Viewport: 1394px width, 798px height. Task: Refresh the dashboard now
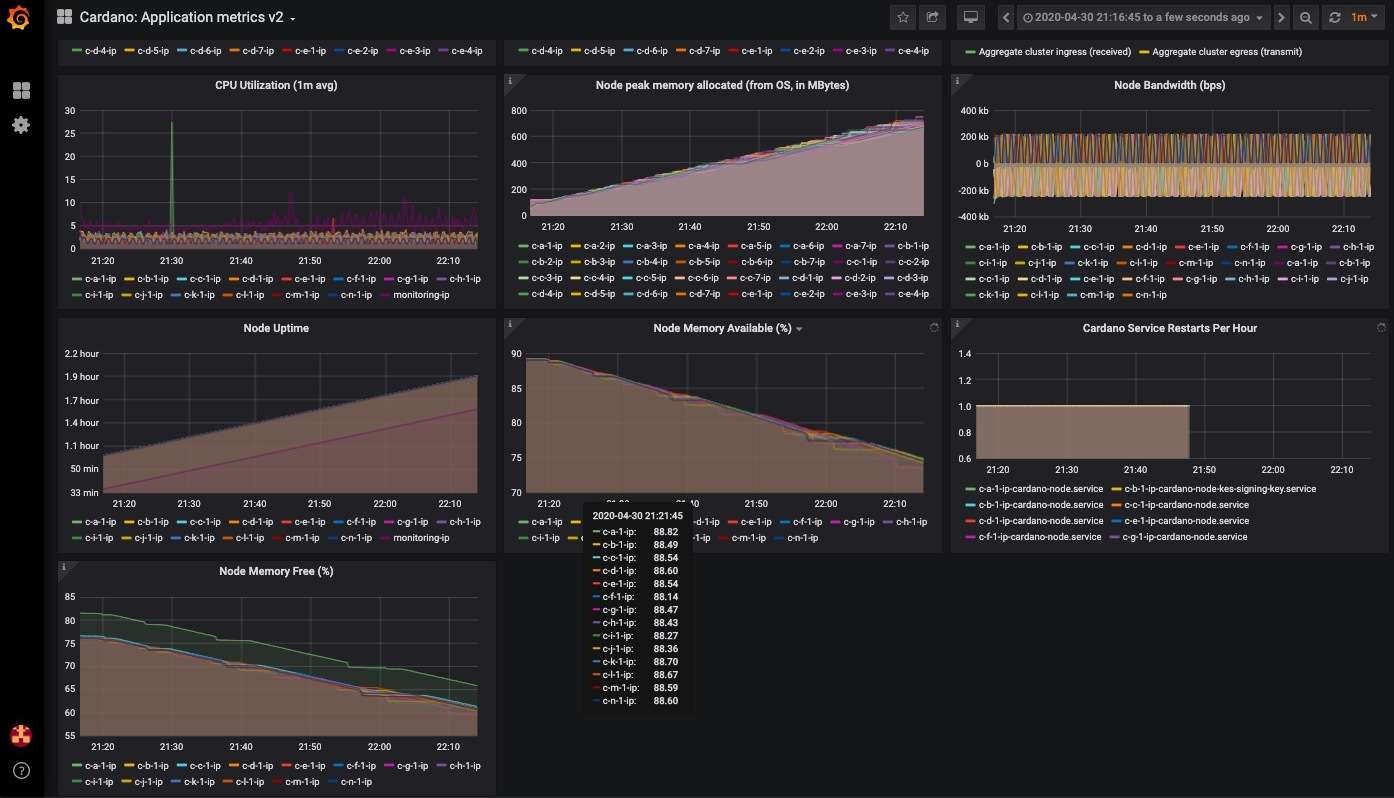click(1334, 17)
